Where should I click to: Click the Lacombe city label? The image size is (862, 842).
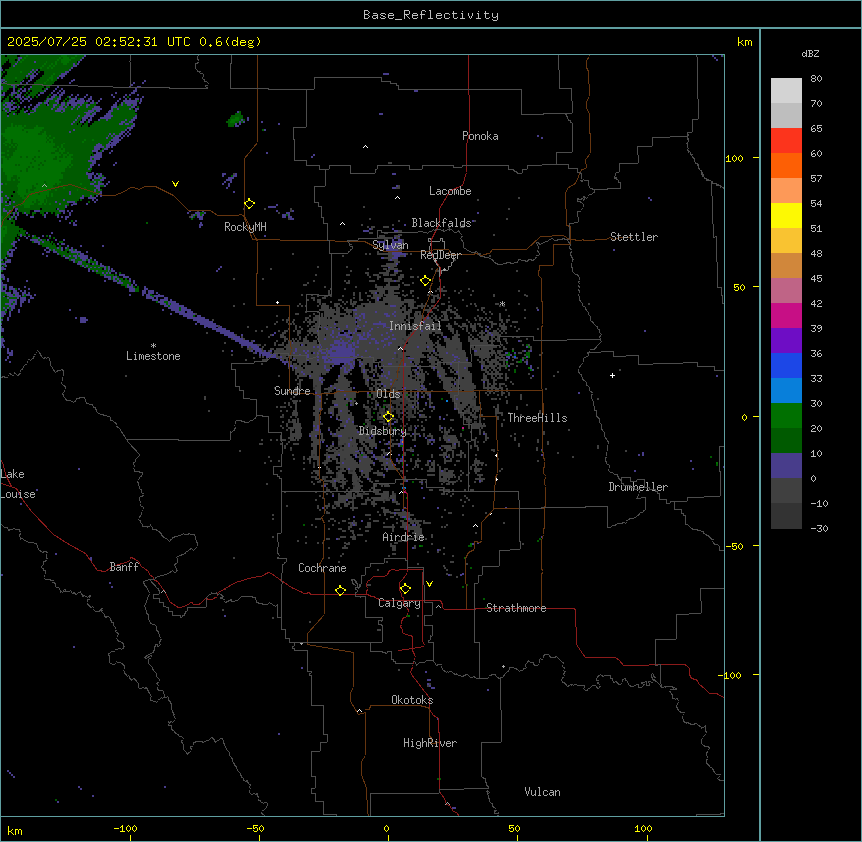pos(450,191)
